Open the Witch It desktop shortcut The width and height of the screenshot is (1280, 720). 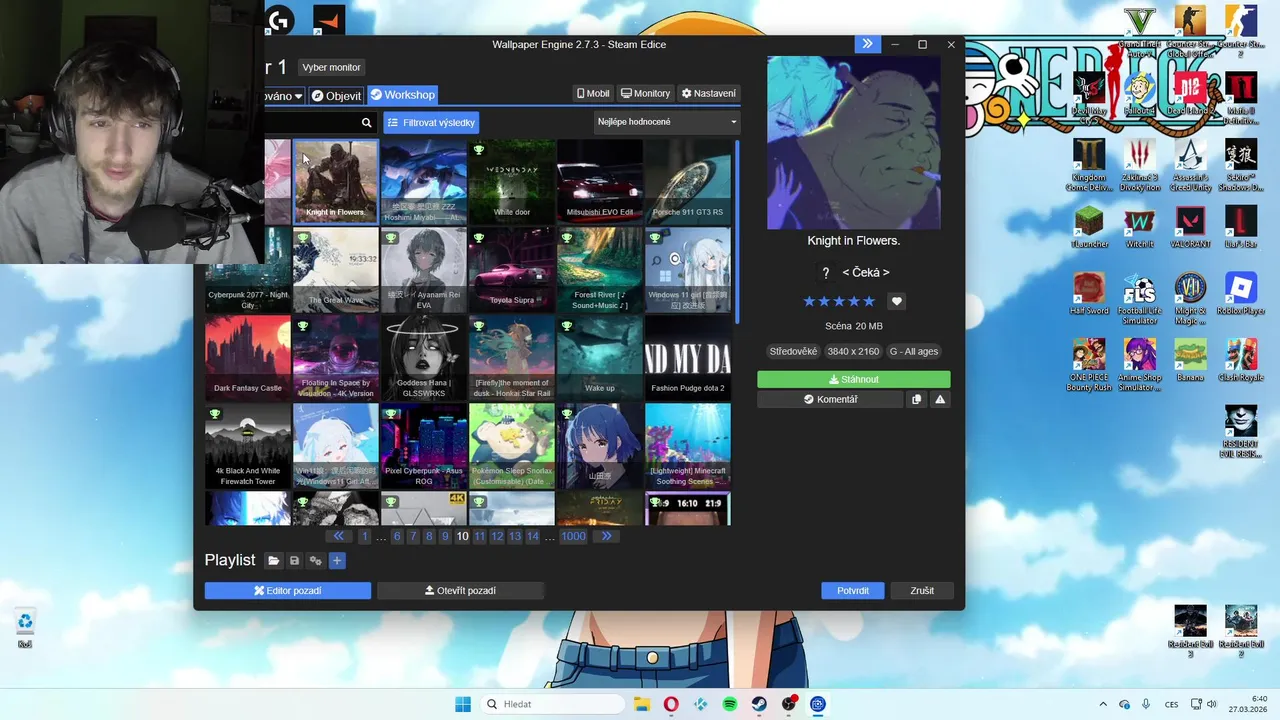coord(1139,227)
